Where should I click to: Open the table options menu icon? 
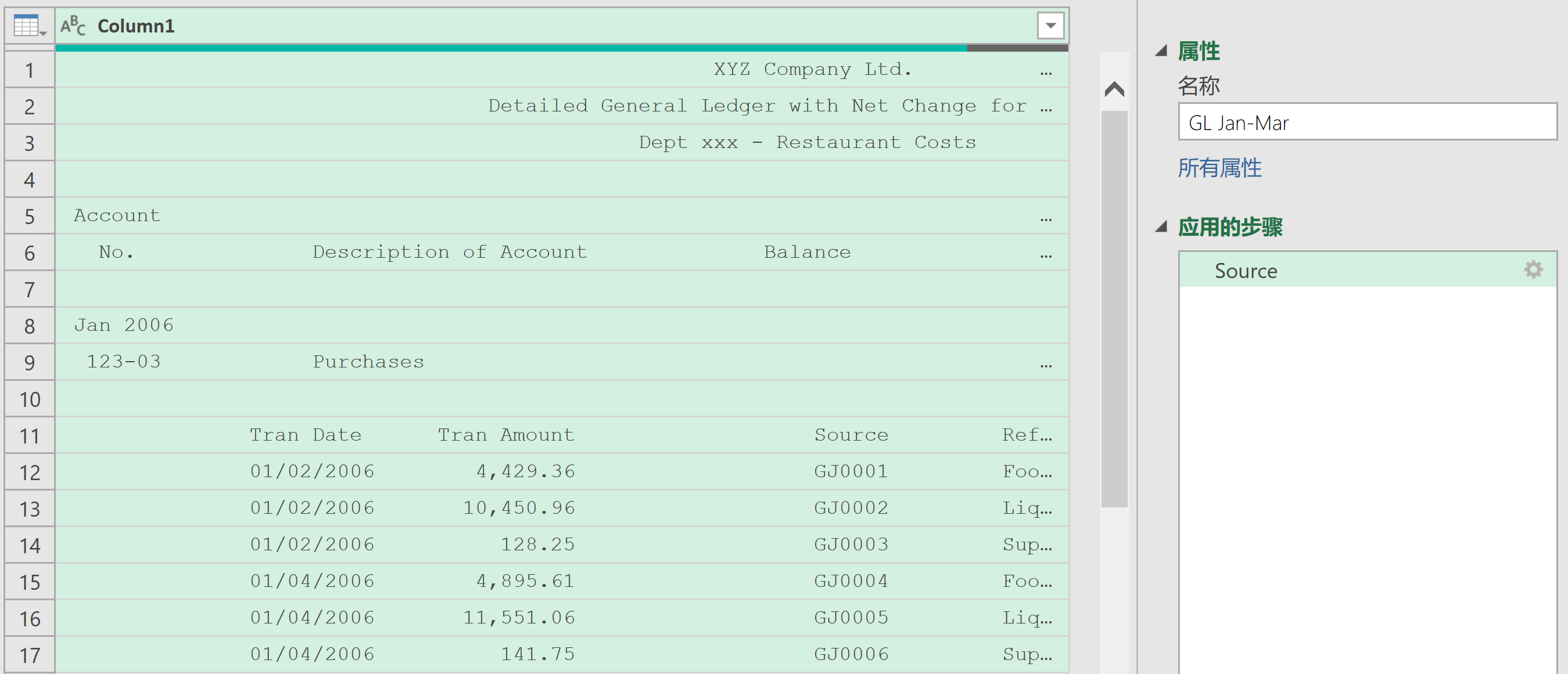[x=29, y=26]
